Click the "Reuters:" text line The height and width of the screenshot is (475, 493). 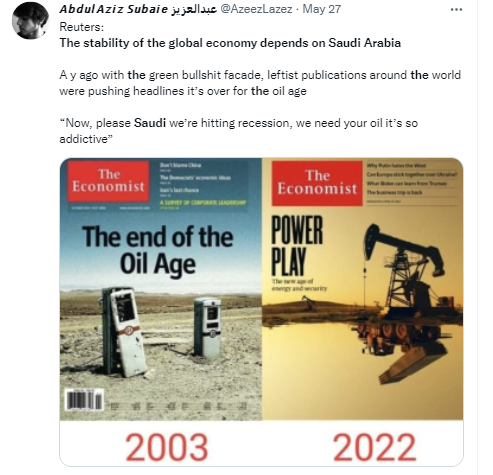click(82, 27)
